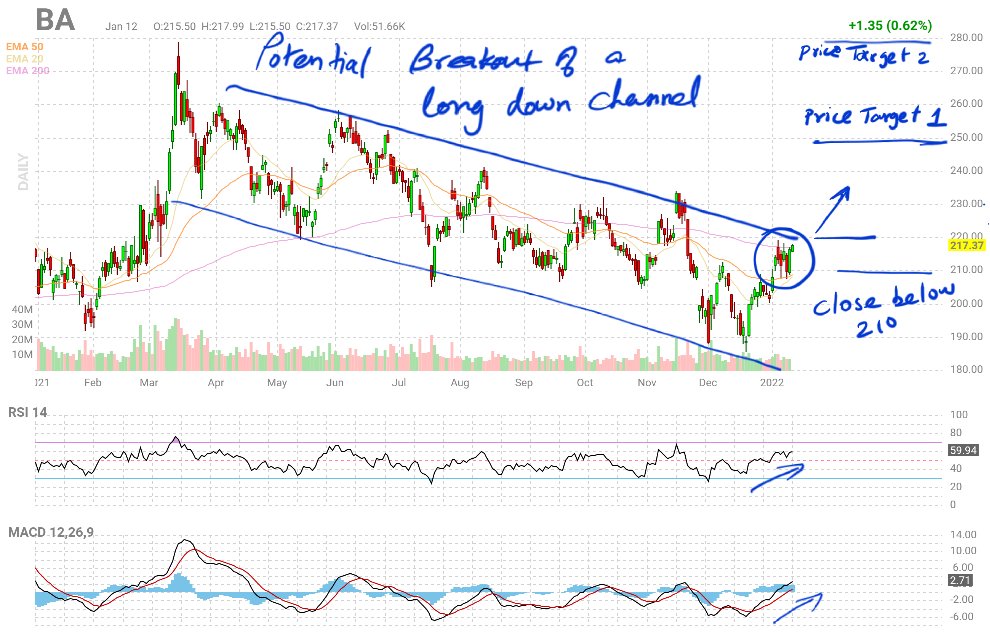
Task: Click the Apr month label
Action: (216, 382)
